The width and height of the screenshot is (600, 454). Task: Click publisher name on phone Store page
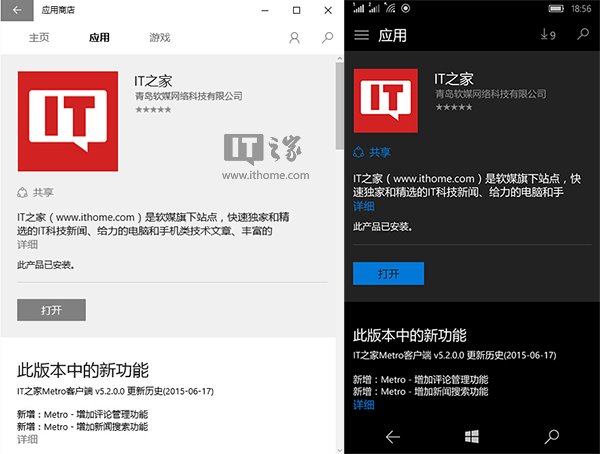point(491,94)
